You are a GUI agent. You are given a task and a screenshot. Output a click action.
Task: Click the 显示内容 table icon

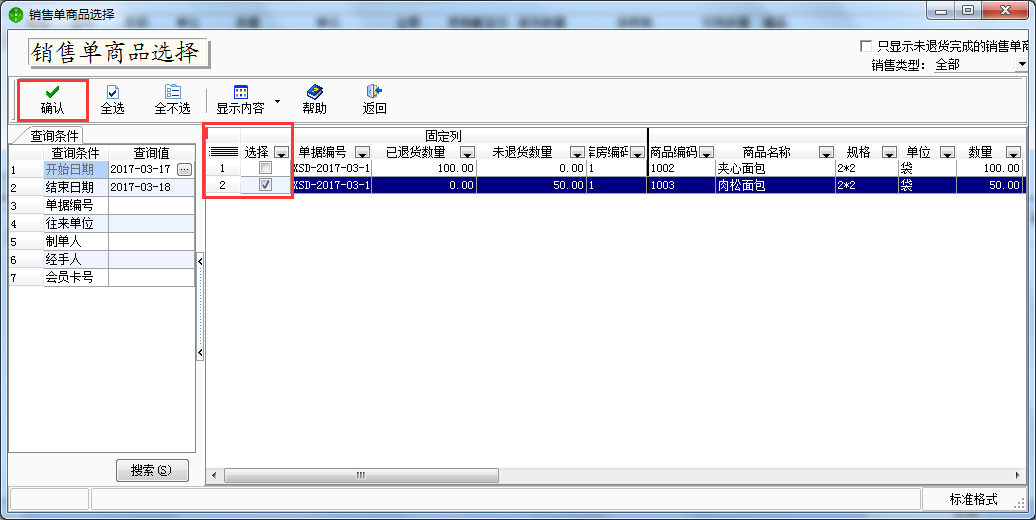(240, 91)
